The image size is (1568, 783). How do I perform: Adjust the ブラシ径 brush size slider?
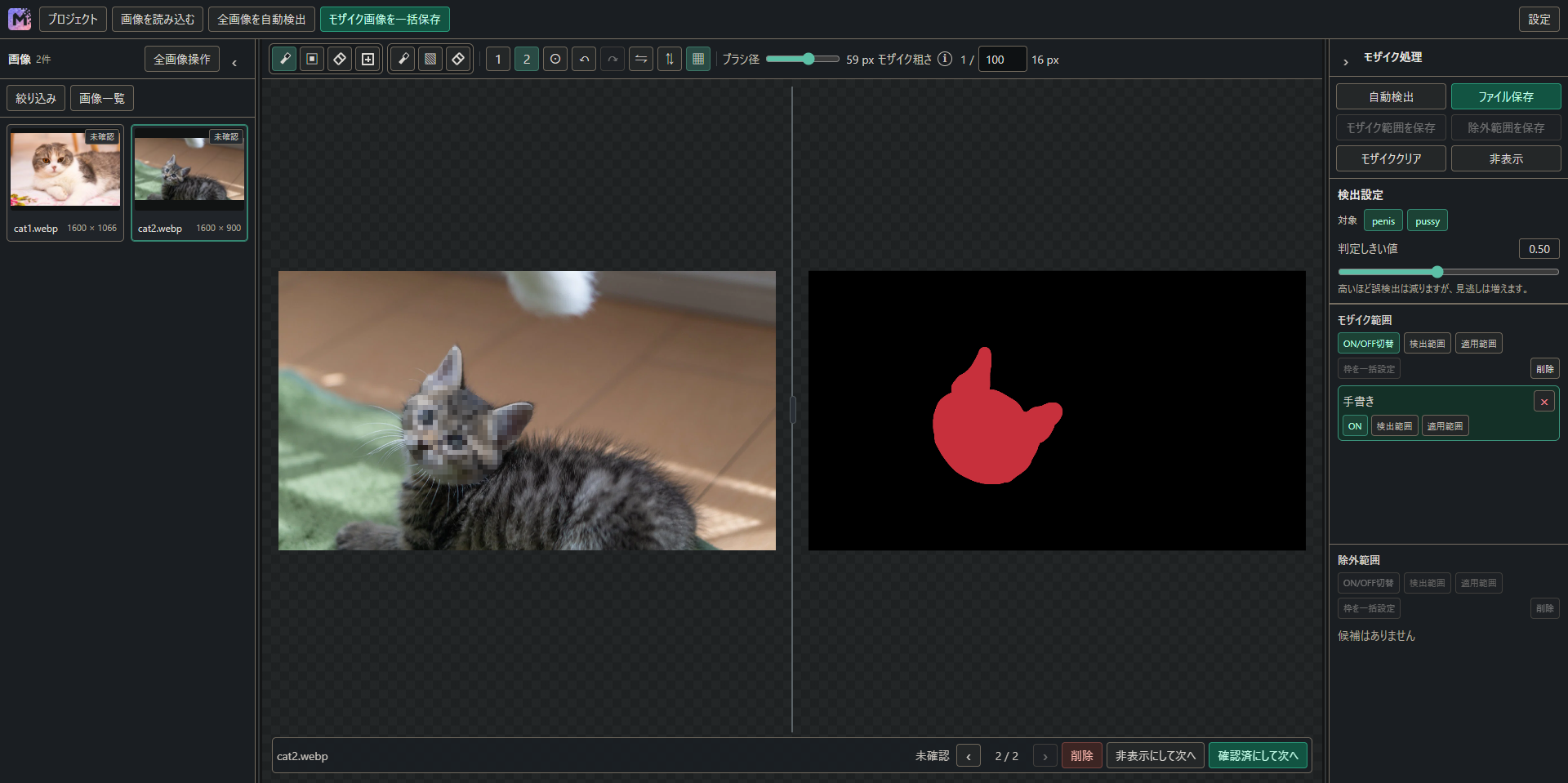802,59
